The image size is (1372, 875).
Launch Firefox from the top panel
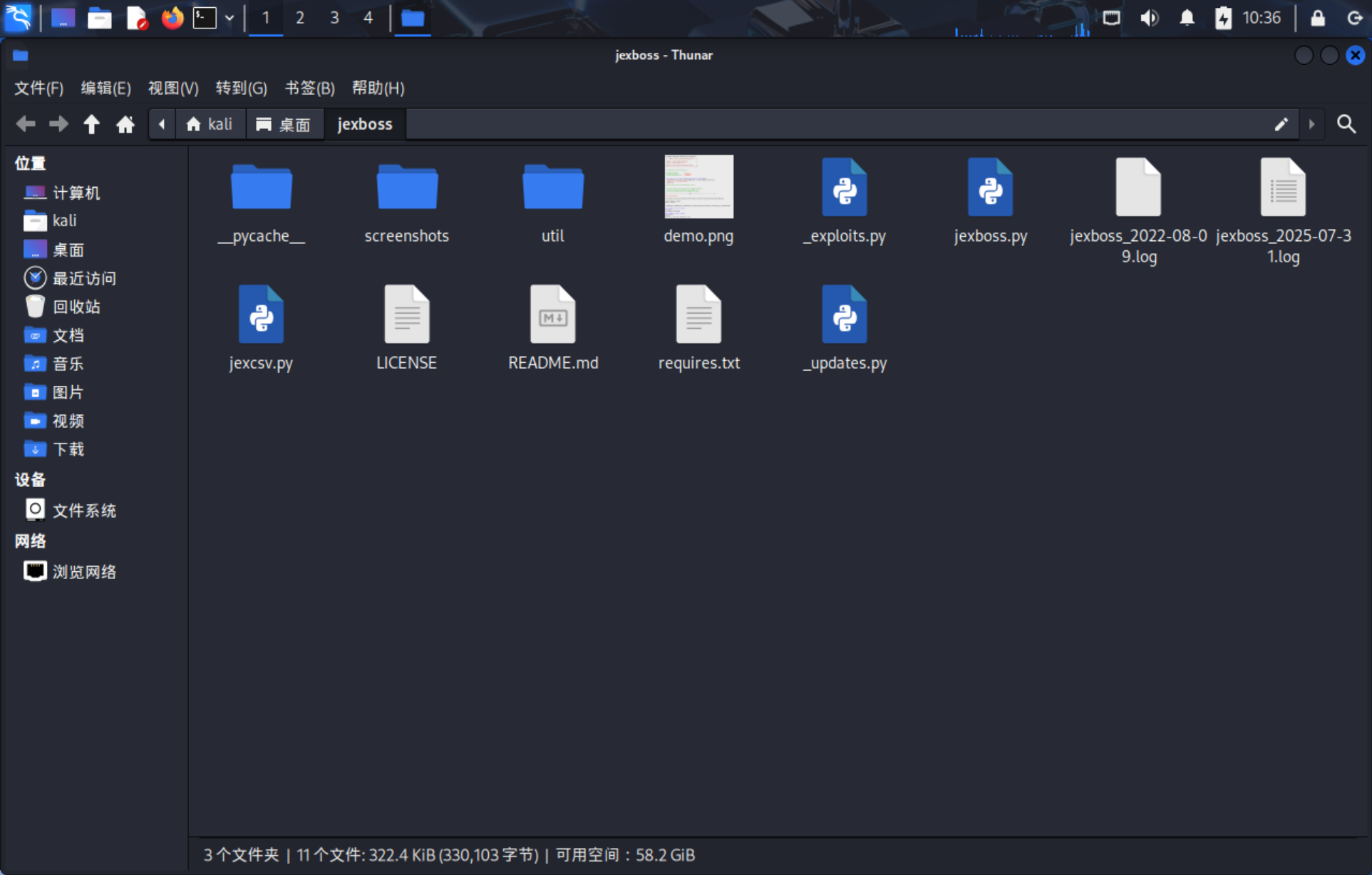point(172,18)
